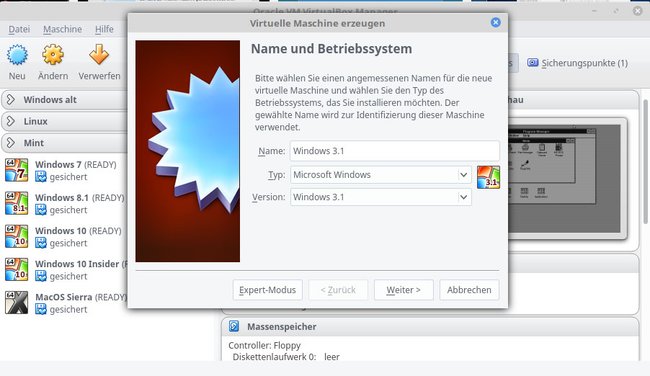Click the saved-state icon under Windows 10 Insider
Image resolution: width=650 pixels, height=376 pixels.
[x=41, y=277]
